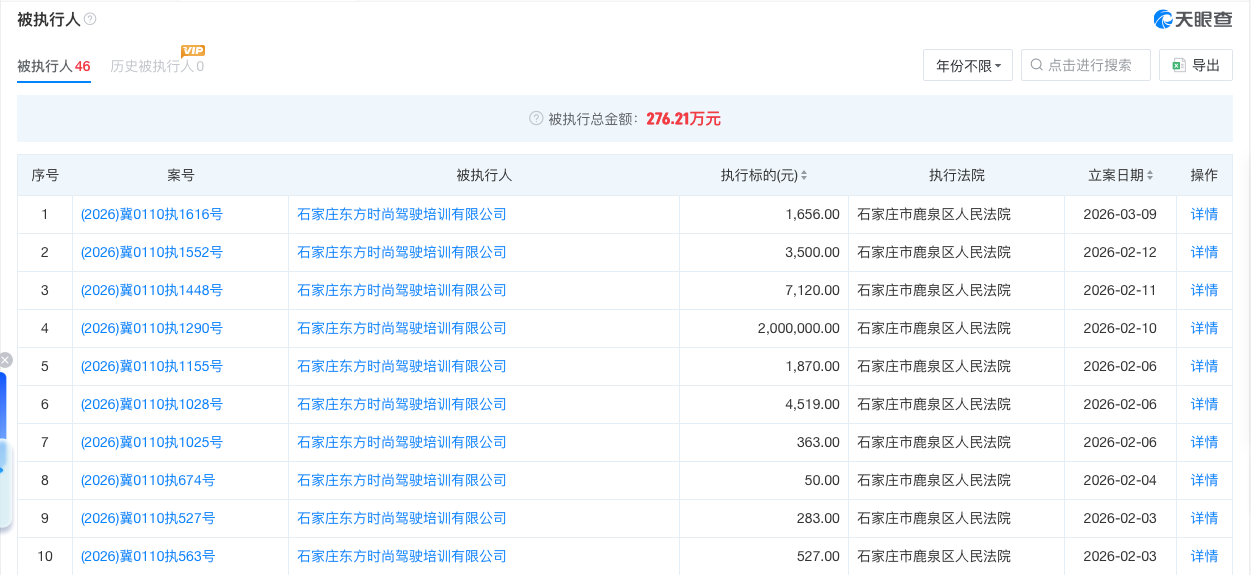Click the question icon before 被执行总金额

pyautogui.click(x=536, y=119)
